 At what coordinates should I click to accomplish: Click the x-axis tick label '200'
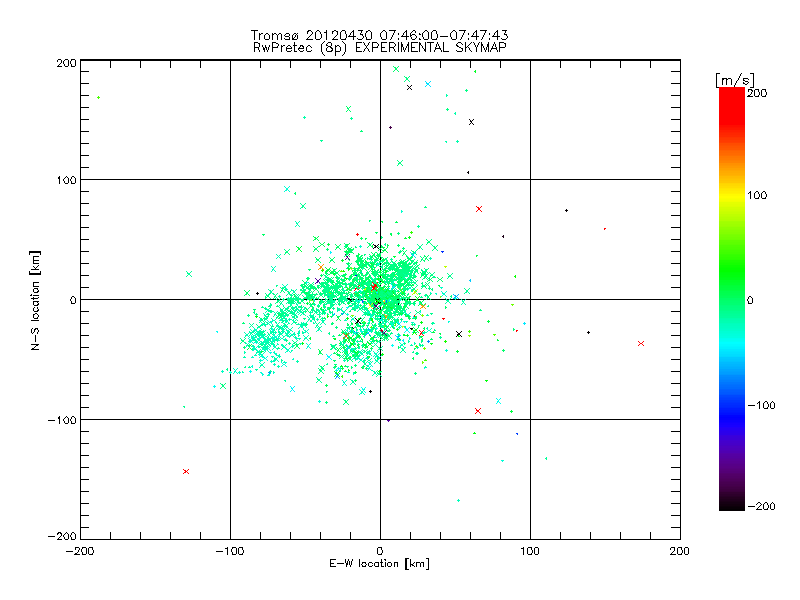pos(680,551)
